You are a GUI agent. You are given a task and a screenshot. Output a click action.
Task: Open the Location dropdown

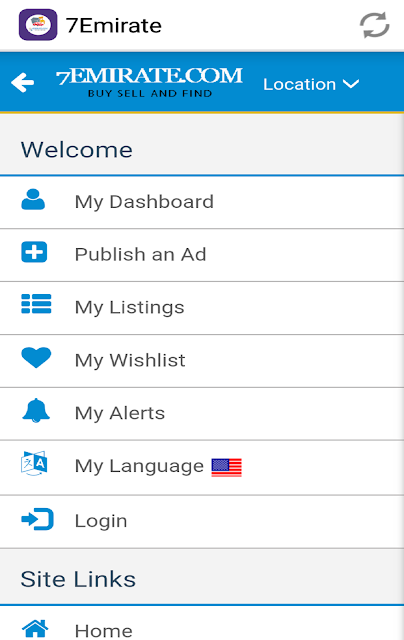pos(311,84)
